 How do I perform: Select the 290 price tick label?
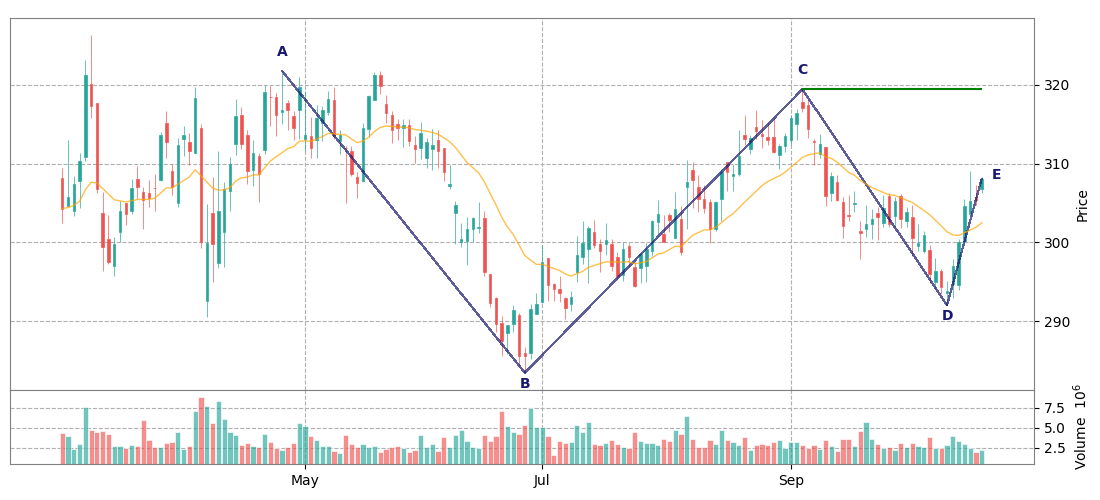(x=1056, y=322)
